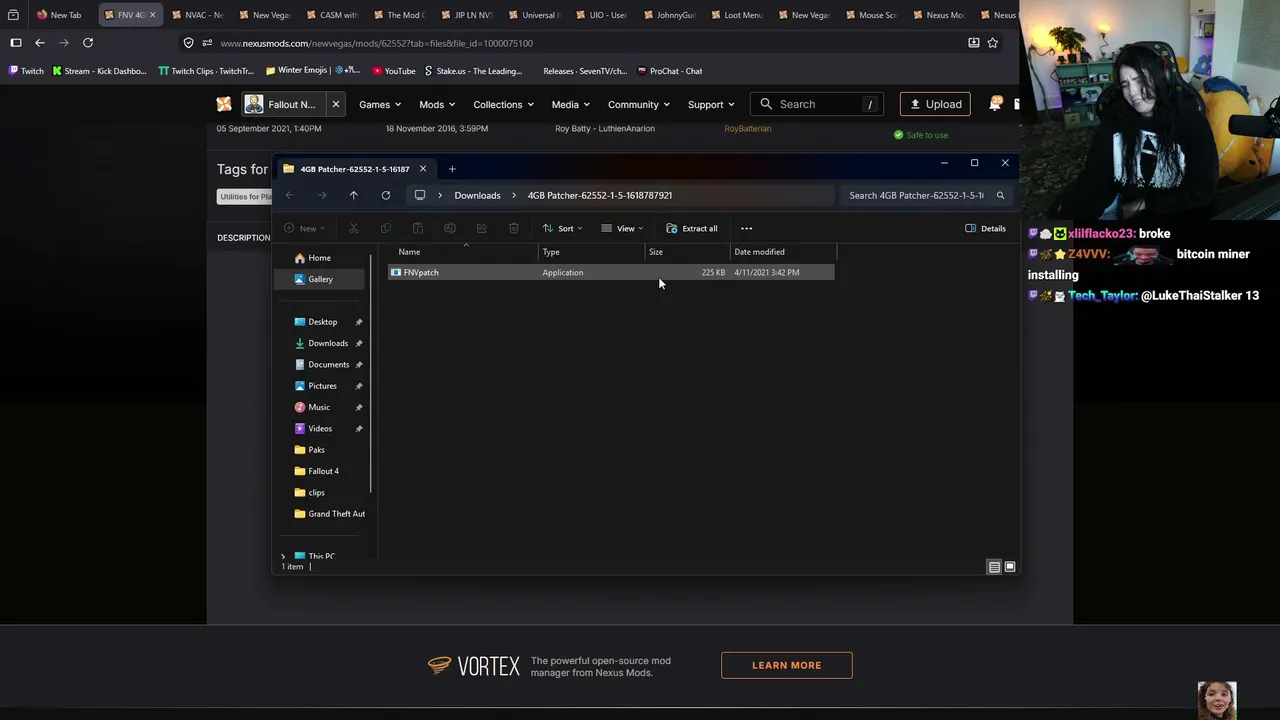The height and width of the screenshot is (720, 1280).
Task: Sort files by the Type column
Action: click(592, 252)
